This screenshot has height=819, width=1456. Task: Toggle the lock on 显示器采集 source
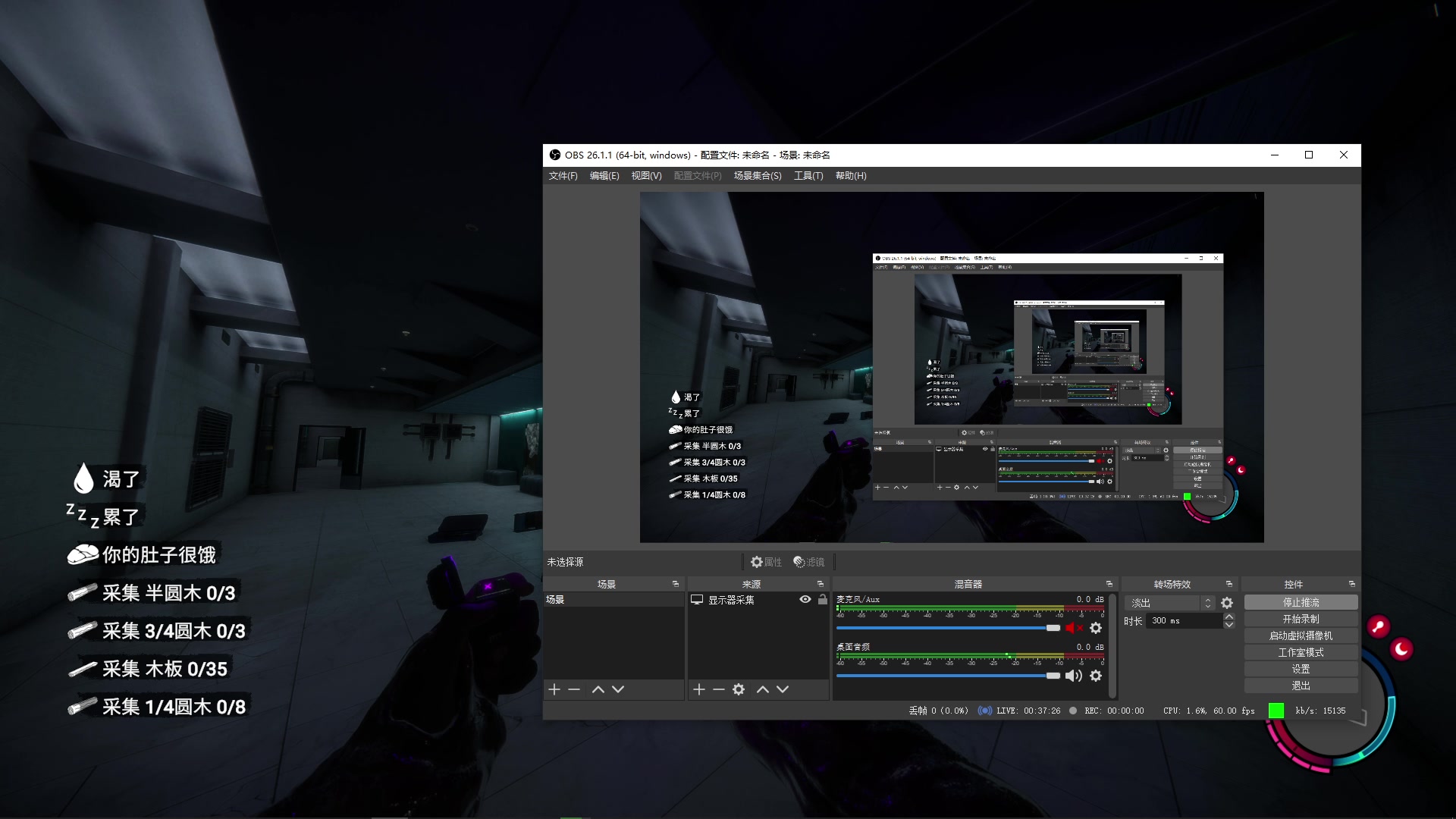(x=823, y=599)
